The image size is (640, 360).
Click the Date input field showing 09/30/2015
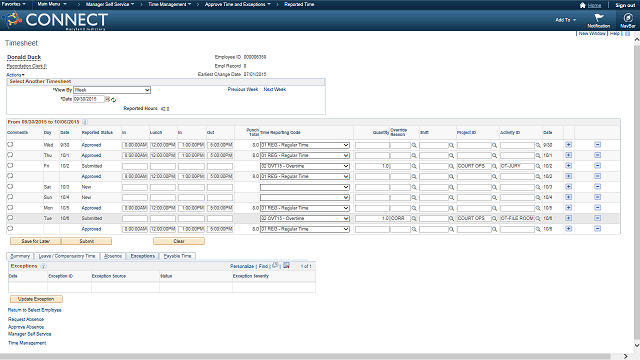[89, 99]
